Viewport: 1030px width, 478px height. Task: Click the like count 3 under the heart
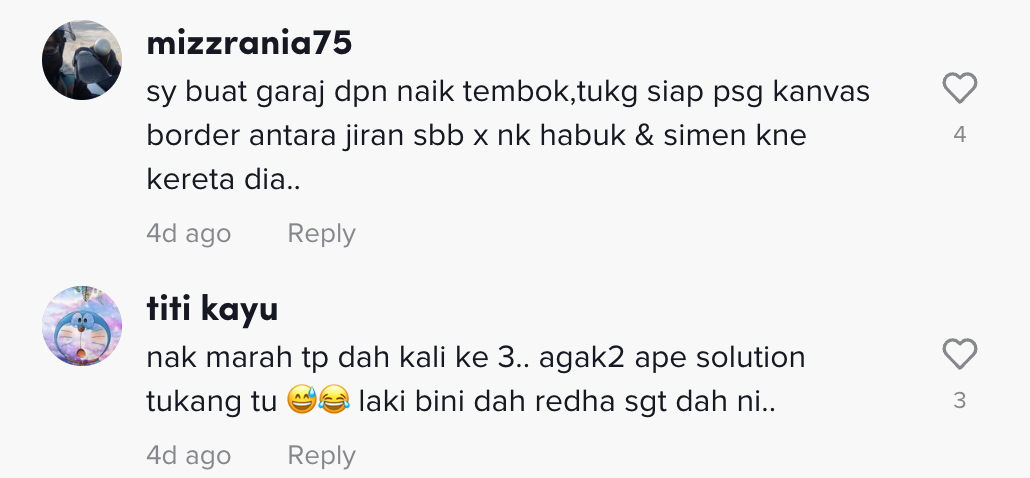tap(960, 401)
